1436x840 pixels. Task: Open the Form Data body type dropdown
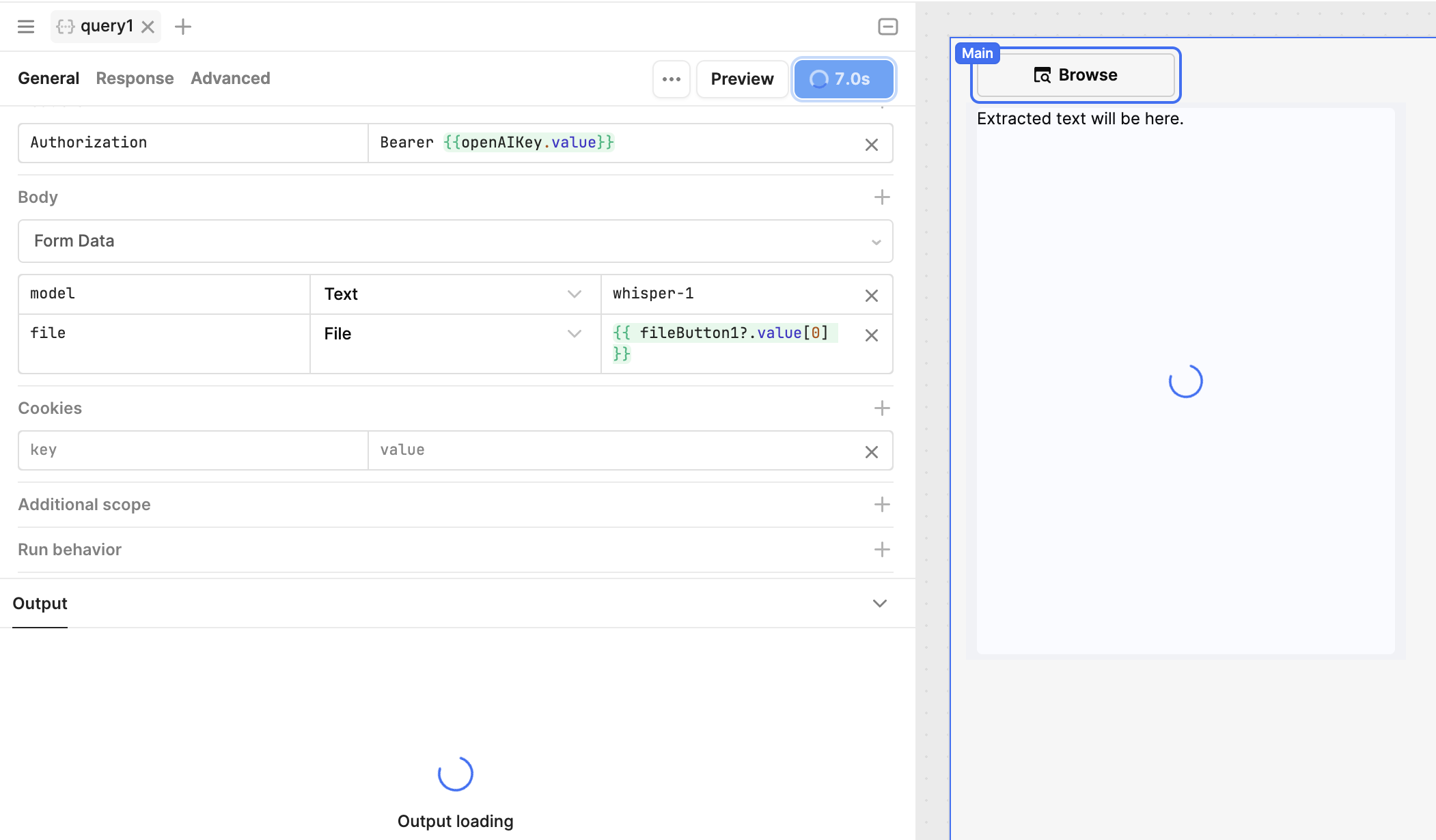(x=455, y=241)
